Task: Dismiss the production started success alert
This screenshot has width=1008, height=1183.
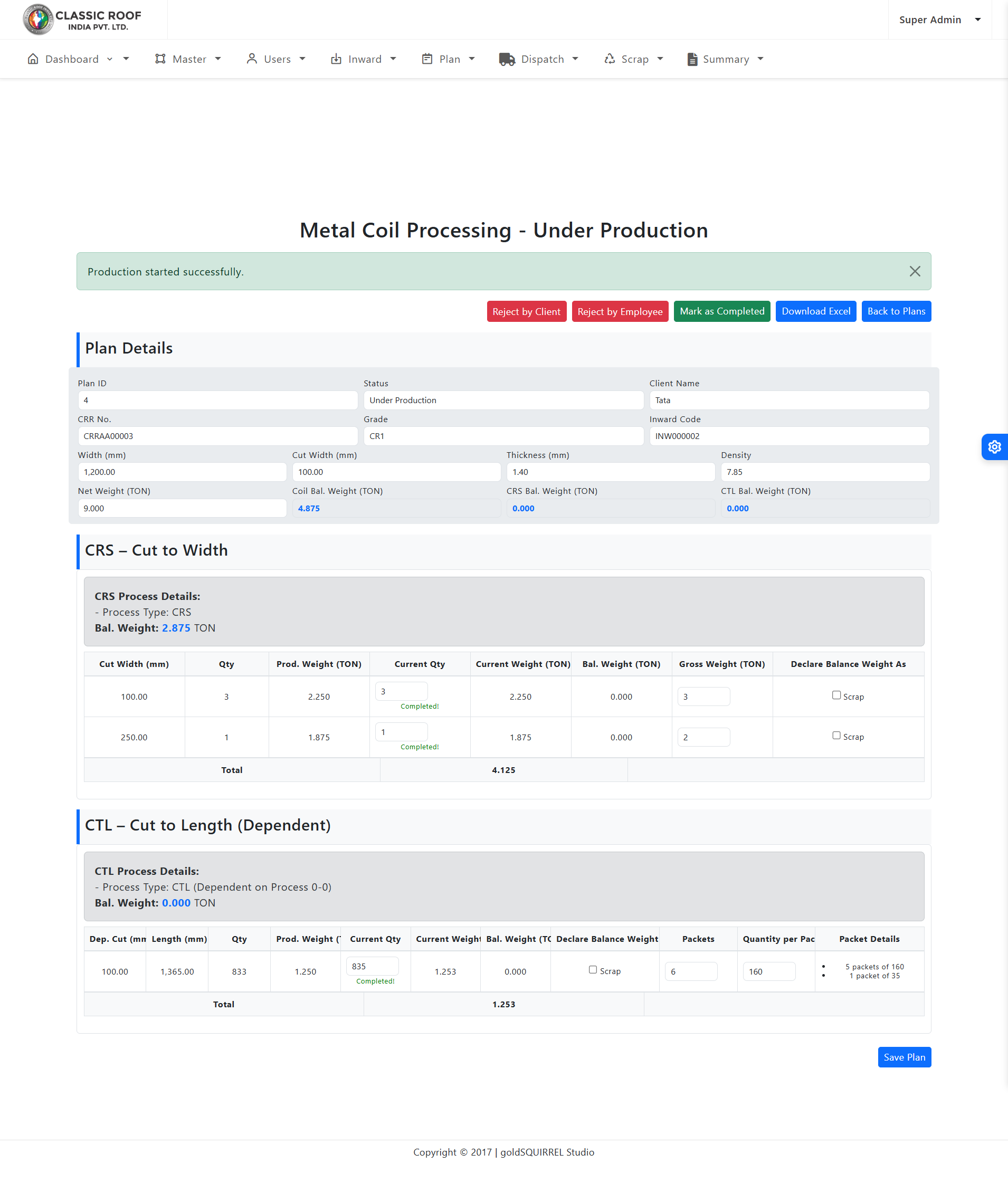Action: (x=915, y=271)
